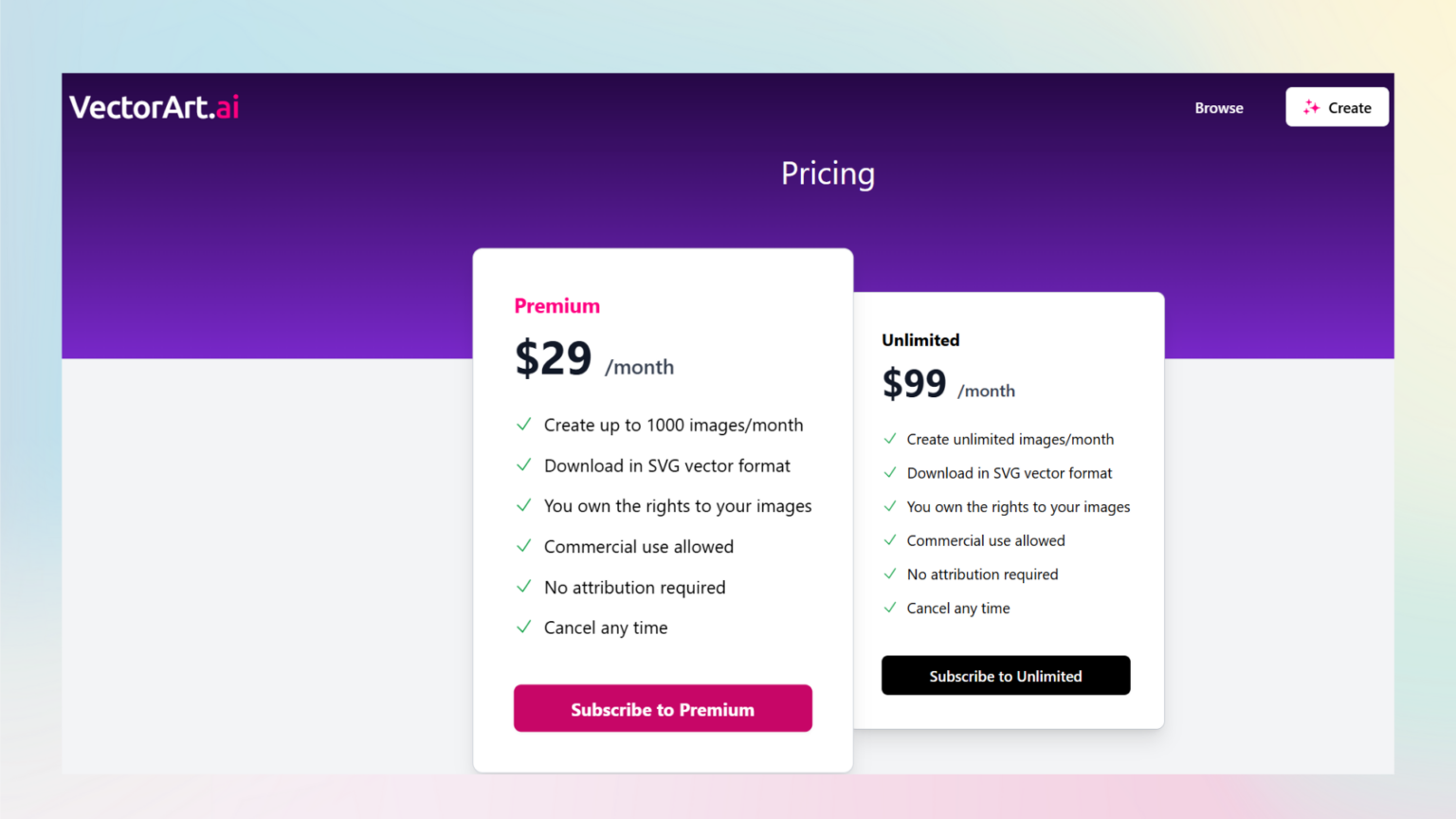Click Premium checkmark for Commercial use allowed

523,546
